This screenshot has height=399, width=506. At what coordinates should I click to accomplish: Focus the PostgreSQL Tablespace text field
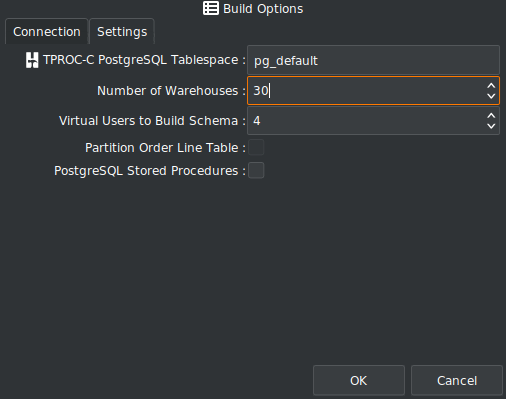(x=373, y=60)
